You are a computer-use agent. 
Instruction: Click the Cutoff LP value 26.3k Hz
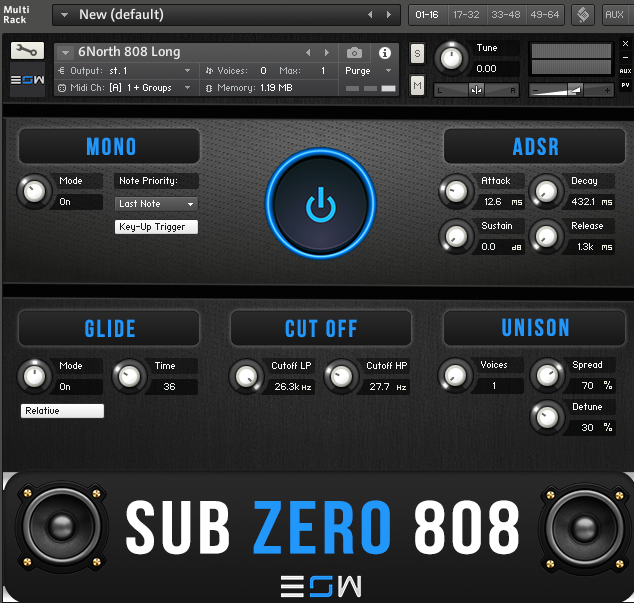pyautogui.click(x=292, y=387)
